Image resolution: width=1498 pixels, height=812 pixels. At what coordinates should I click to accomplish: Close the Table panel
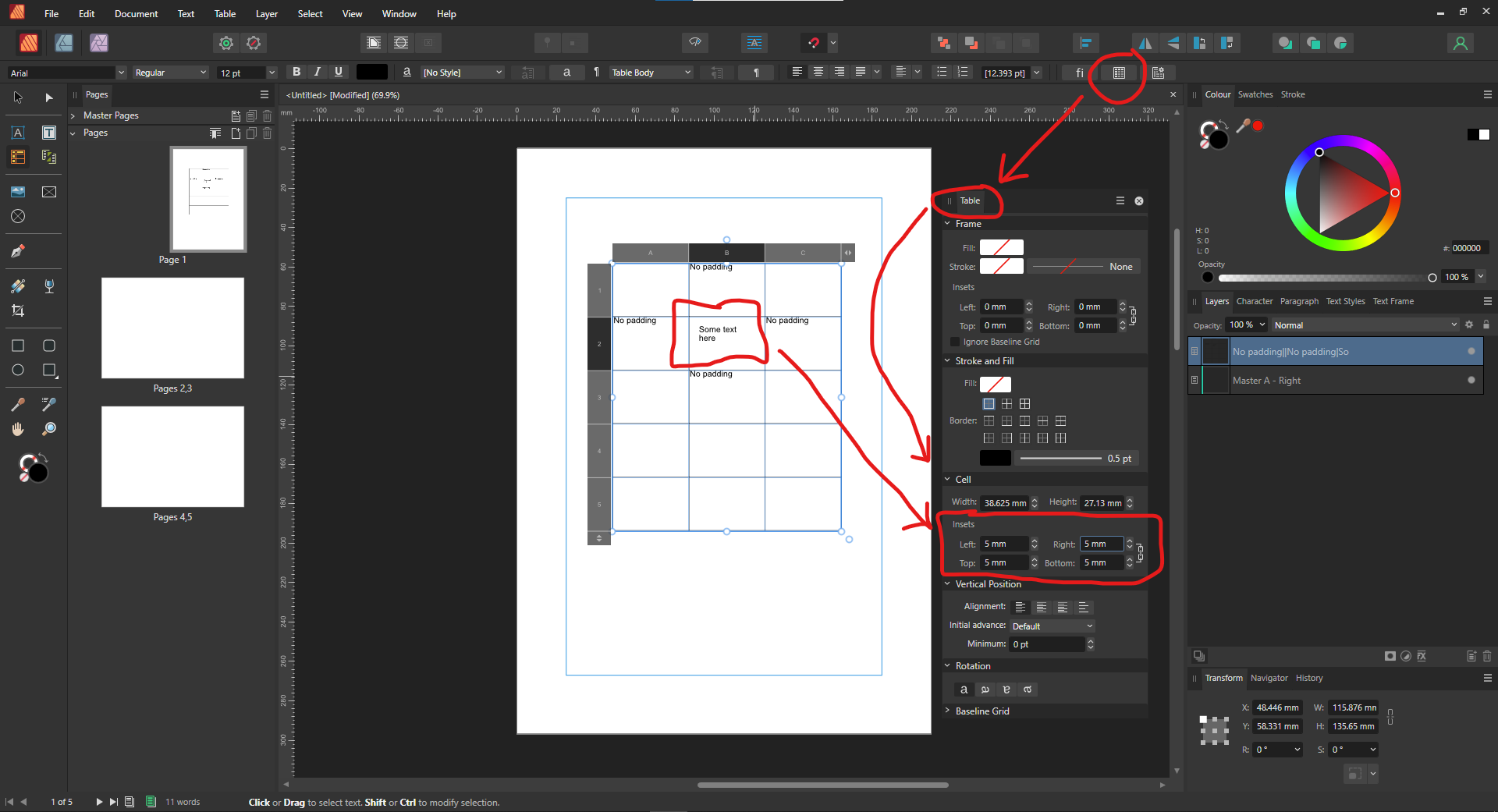coord(1139,201)
